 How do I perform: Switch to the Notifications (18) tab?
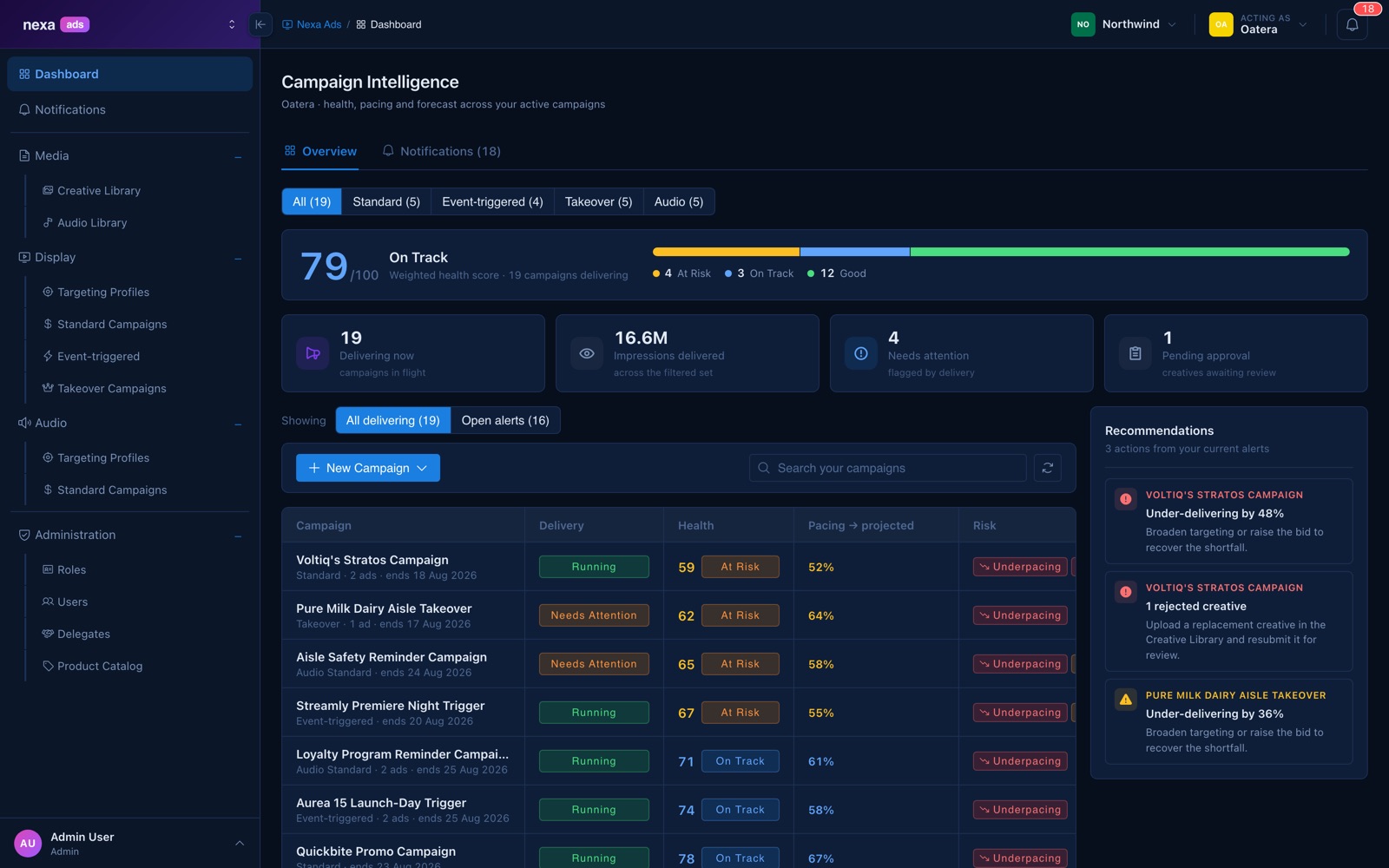tap(442, 151)
